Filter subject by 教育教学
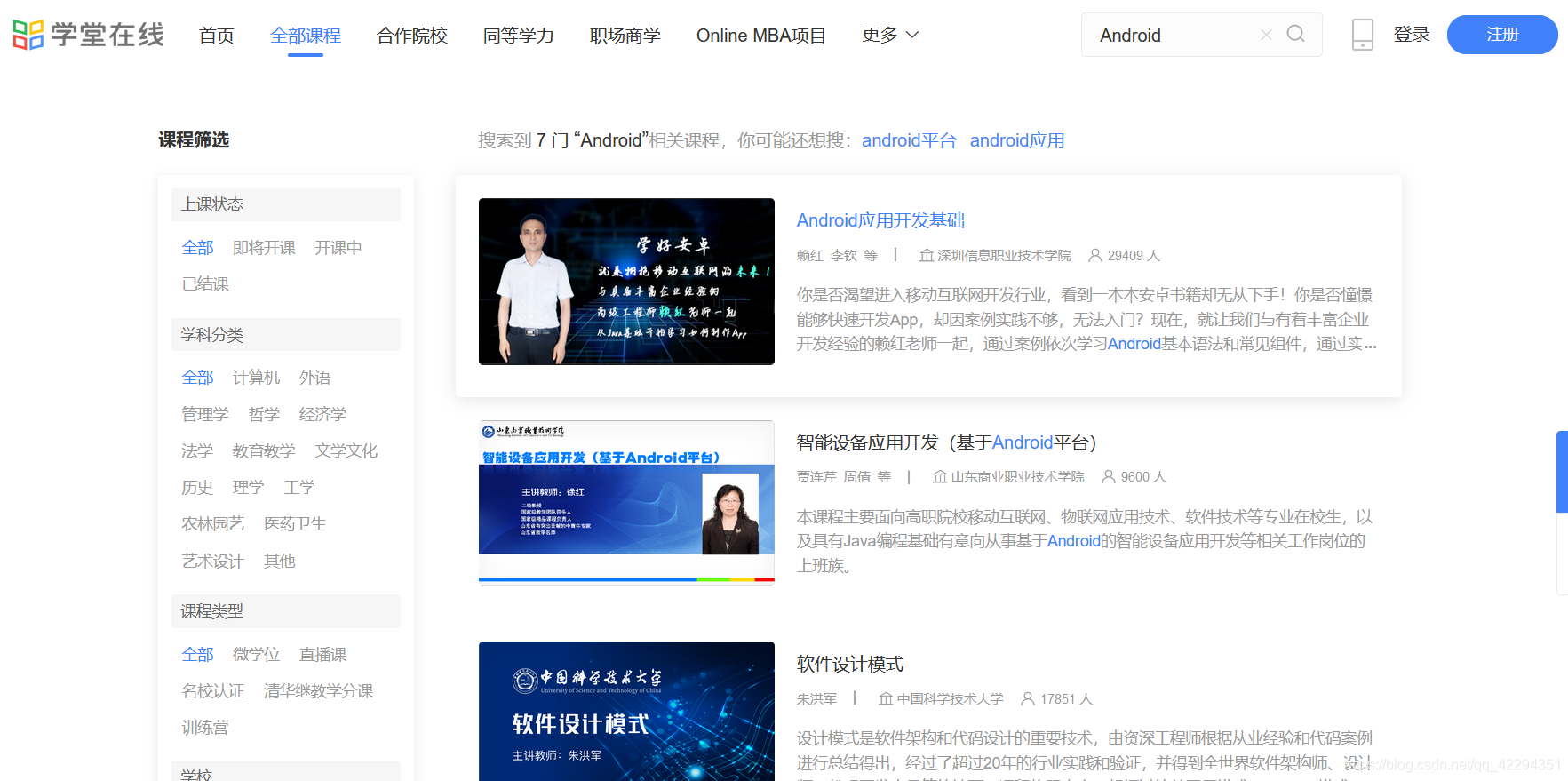This screenshot has height=781, width=1568. tap(264, 451)
